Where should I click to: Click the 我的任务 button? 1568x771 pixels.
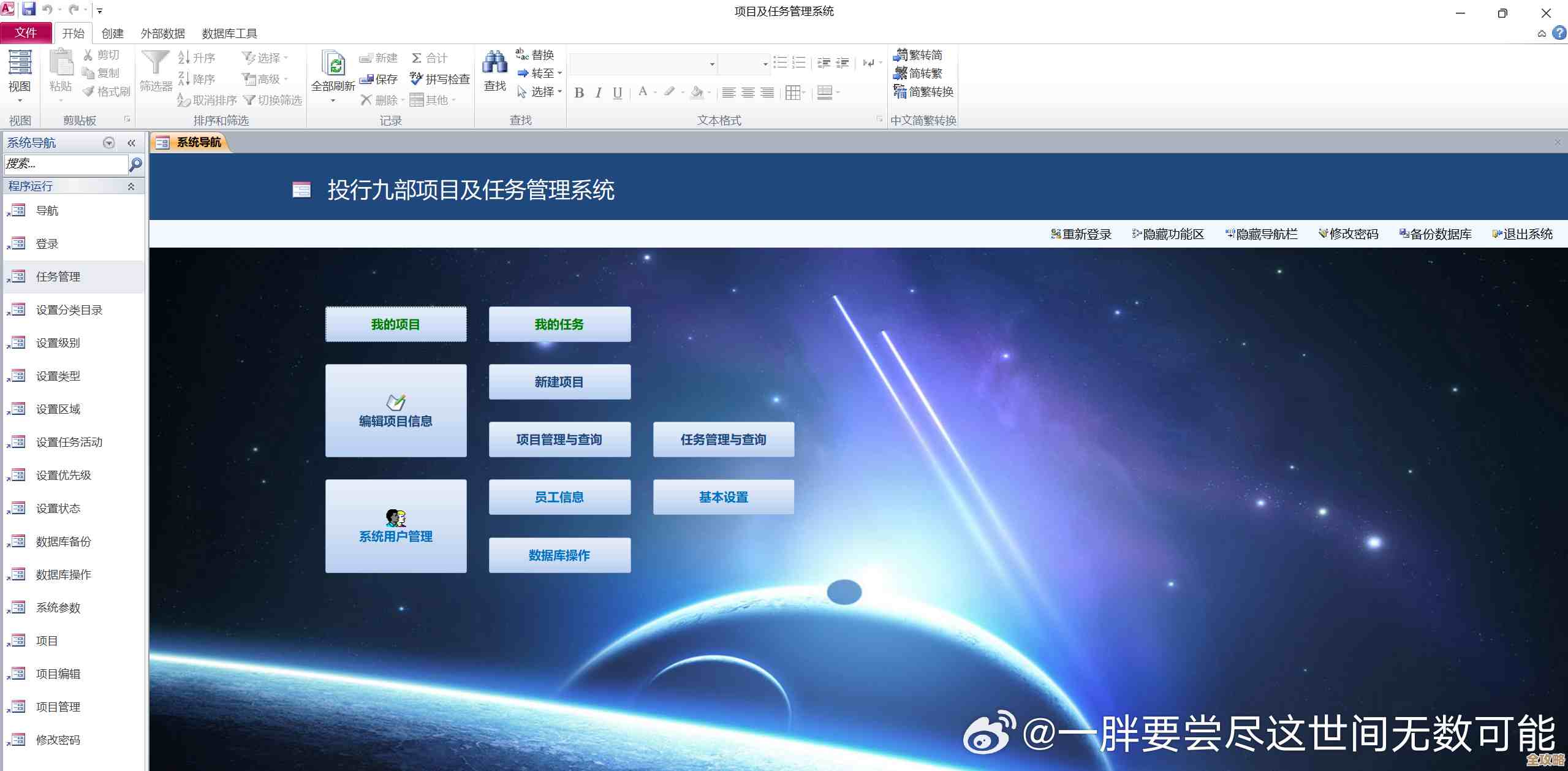point(559,324)
